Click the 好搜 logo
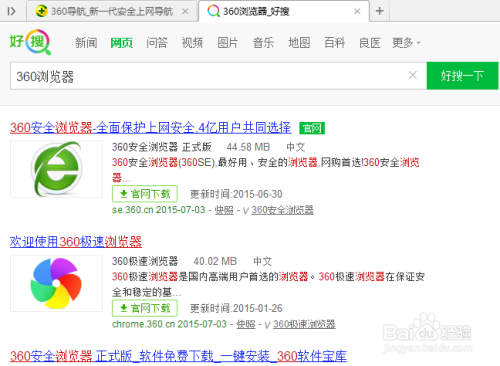 [30, 42]
